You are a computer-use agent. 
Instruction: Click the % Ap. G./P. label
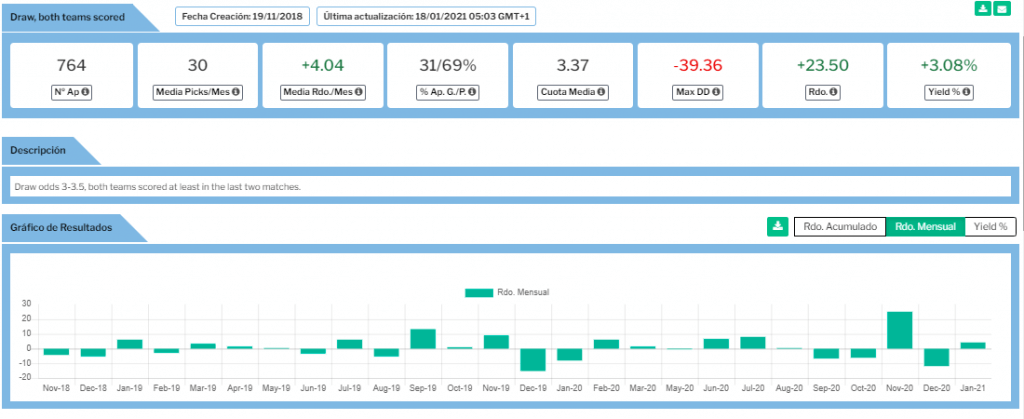coord(441,93)
